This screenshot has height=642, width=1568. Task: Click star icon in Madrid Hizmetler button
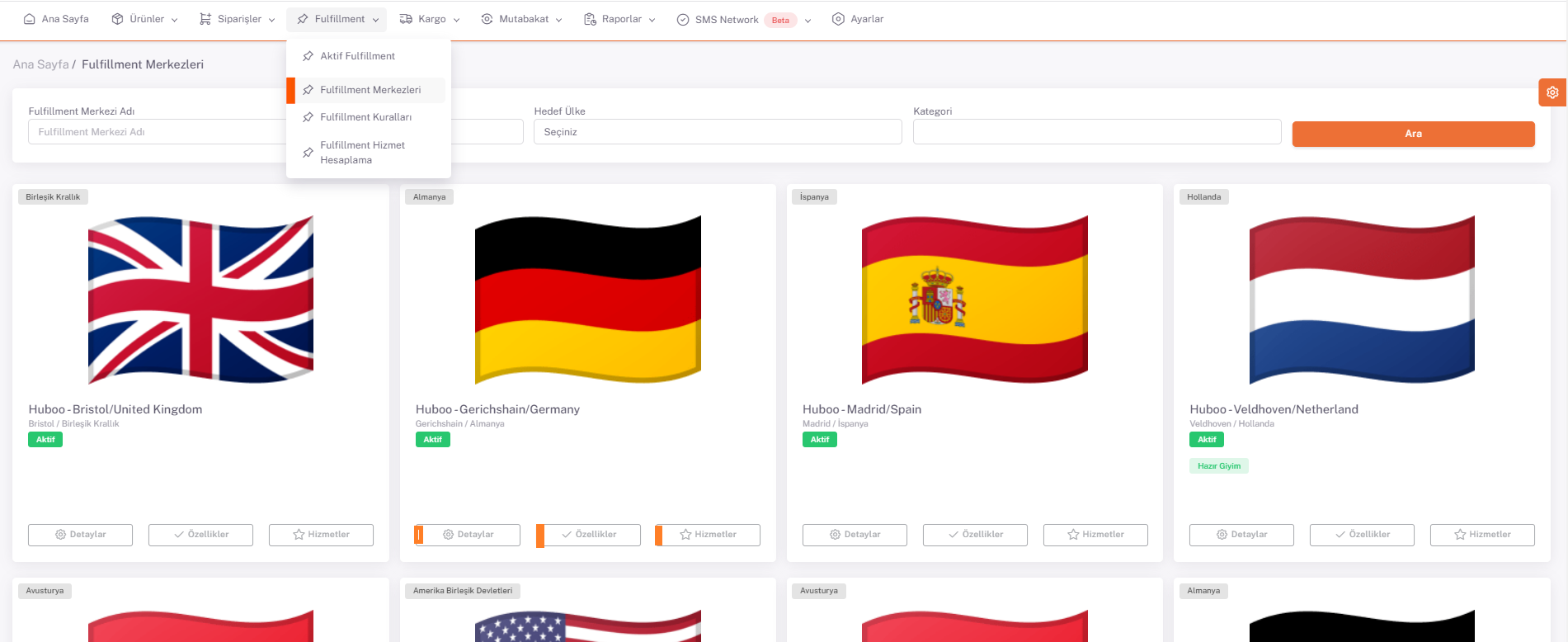(1073, 535)
